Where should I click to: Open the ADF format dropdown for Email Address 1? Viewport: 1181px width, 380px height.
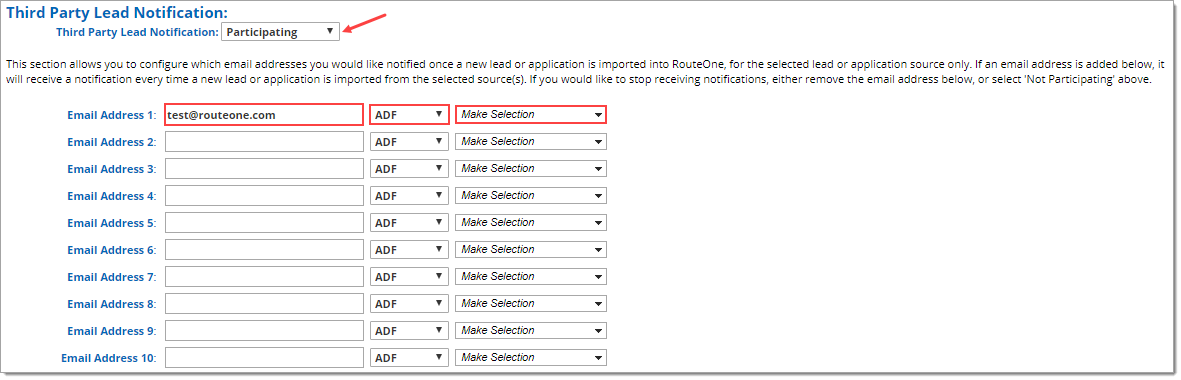tap(410, 115)
